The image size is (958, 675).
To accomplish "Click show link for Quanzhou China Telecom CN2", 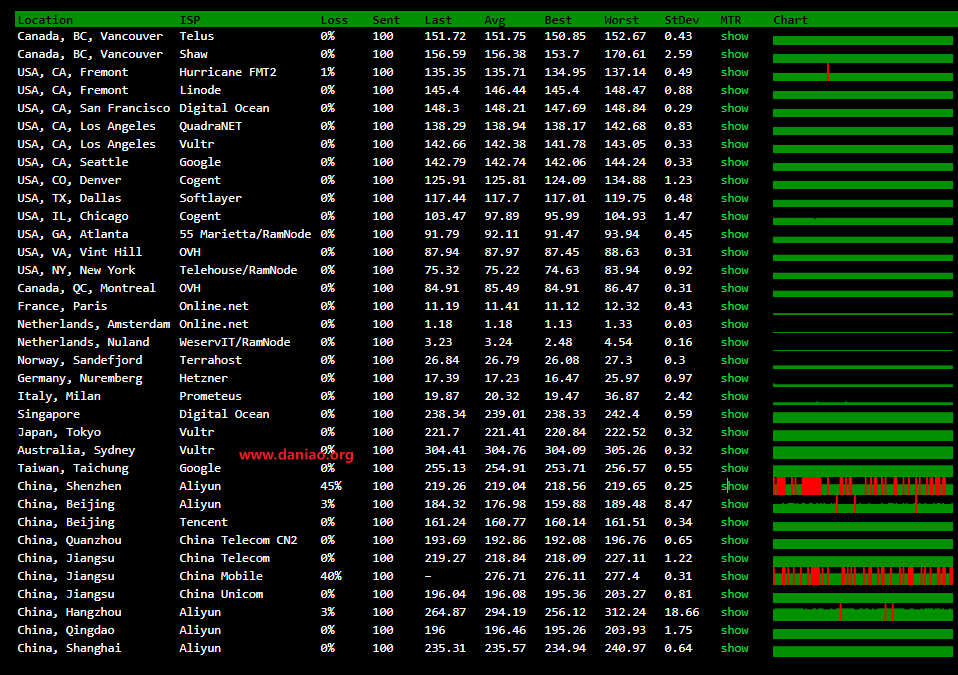I will (734, 541).
